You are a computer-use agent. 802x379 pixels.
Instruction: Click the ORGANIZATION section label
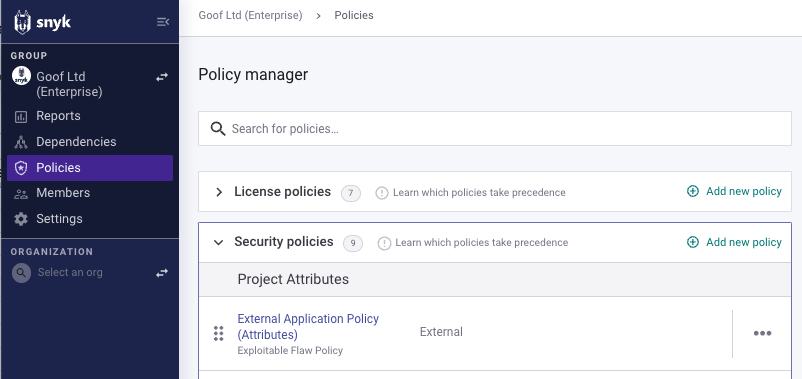pos(52,252)
